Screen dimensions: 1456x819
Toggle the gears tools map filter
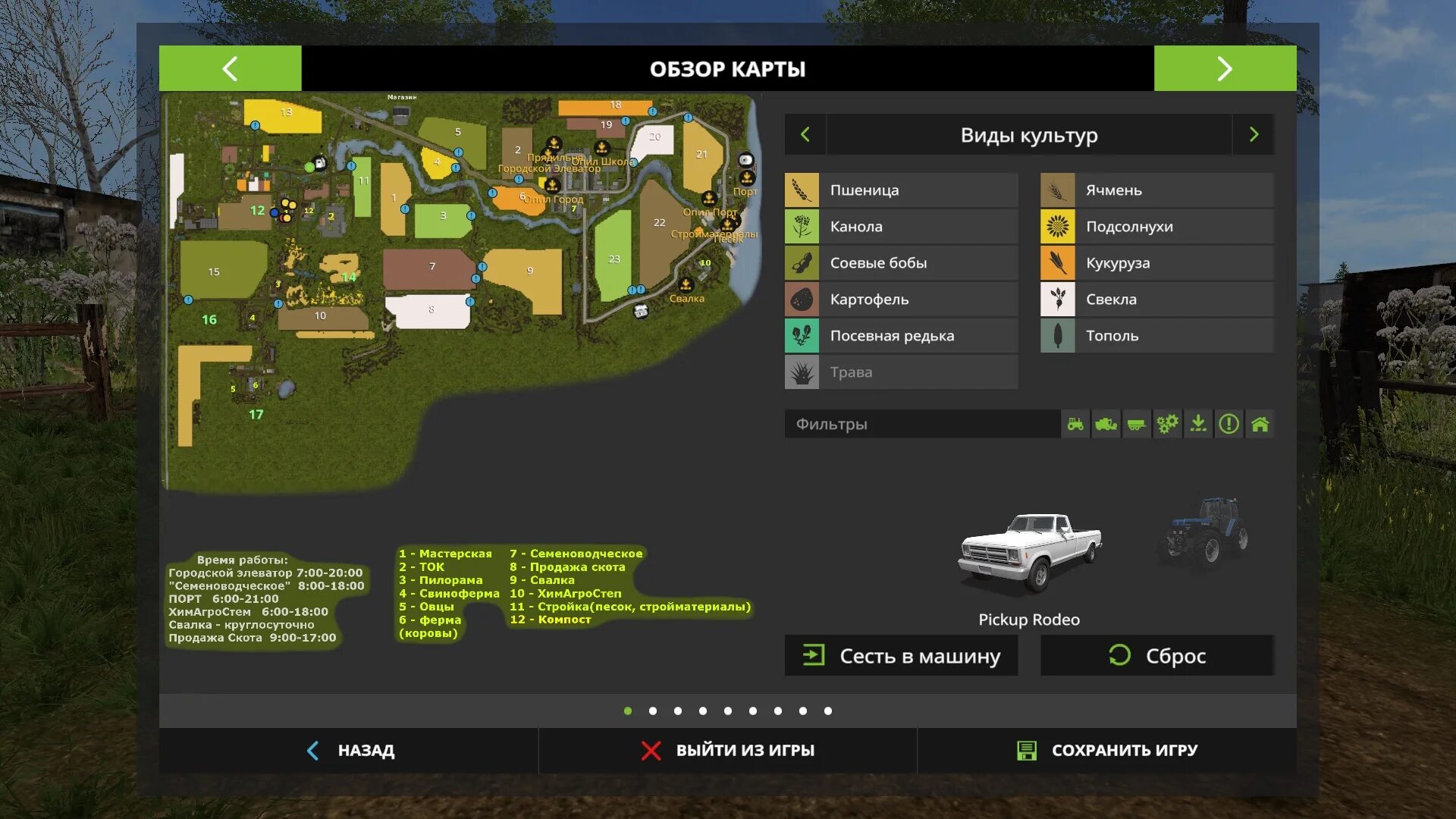click(1167, 424)
